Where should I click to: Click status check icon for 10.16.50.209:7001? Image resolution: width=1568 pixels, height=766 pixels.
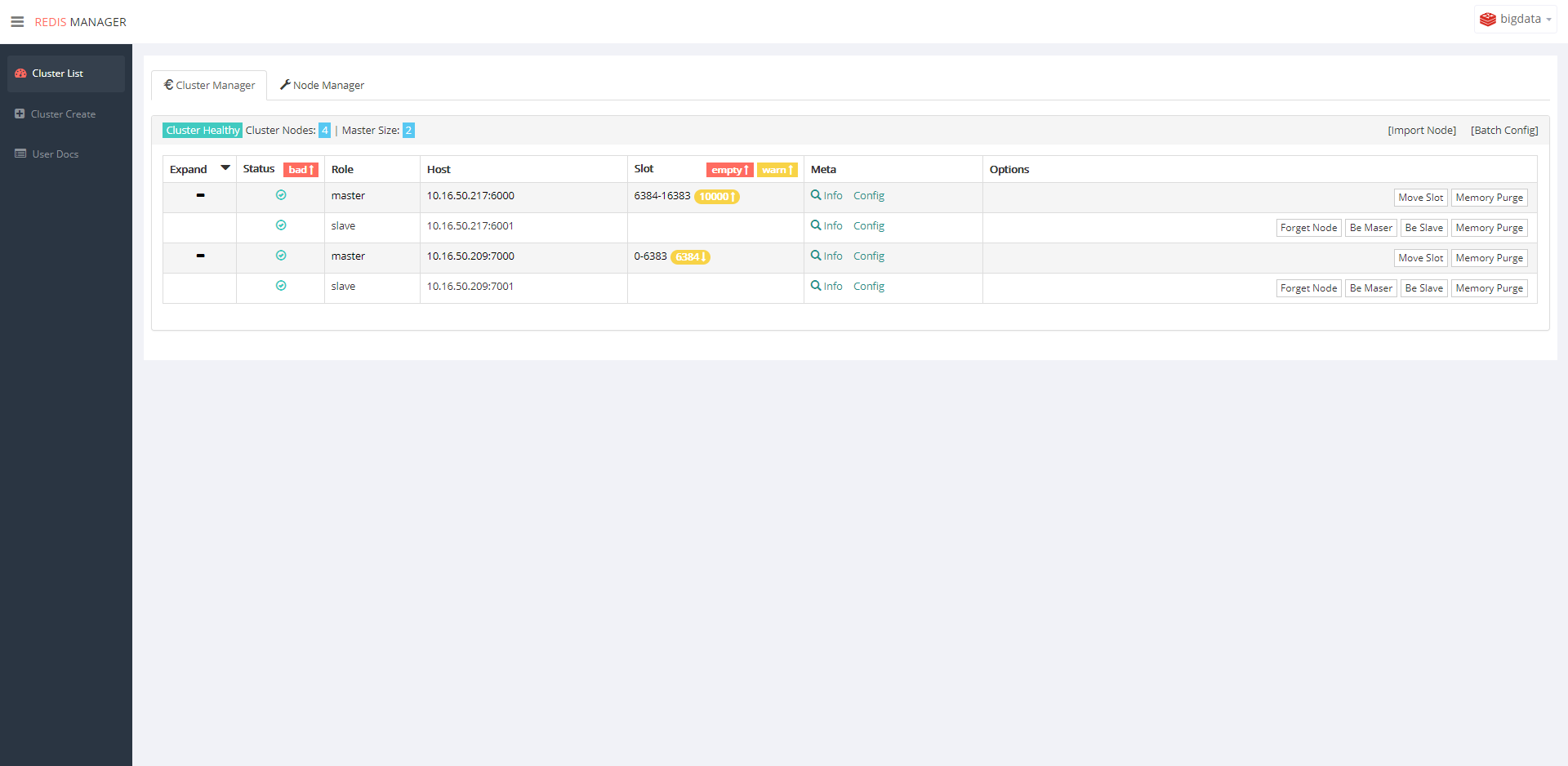coord(281,286)
